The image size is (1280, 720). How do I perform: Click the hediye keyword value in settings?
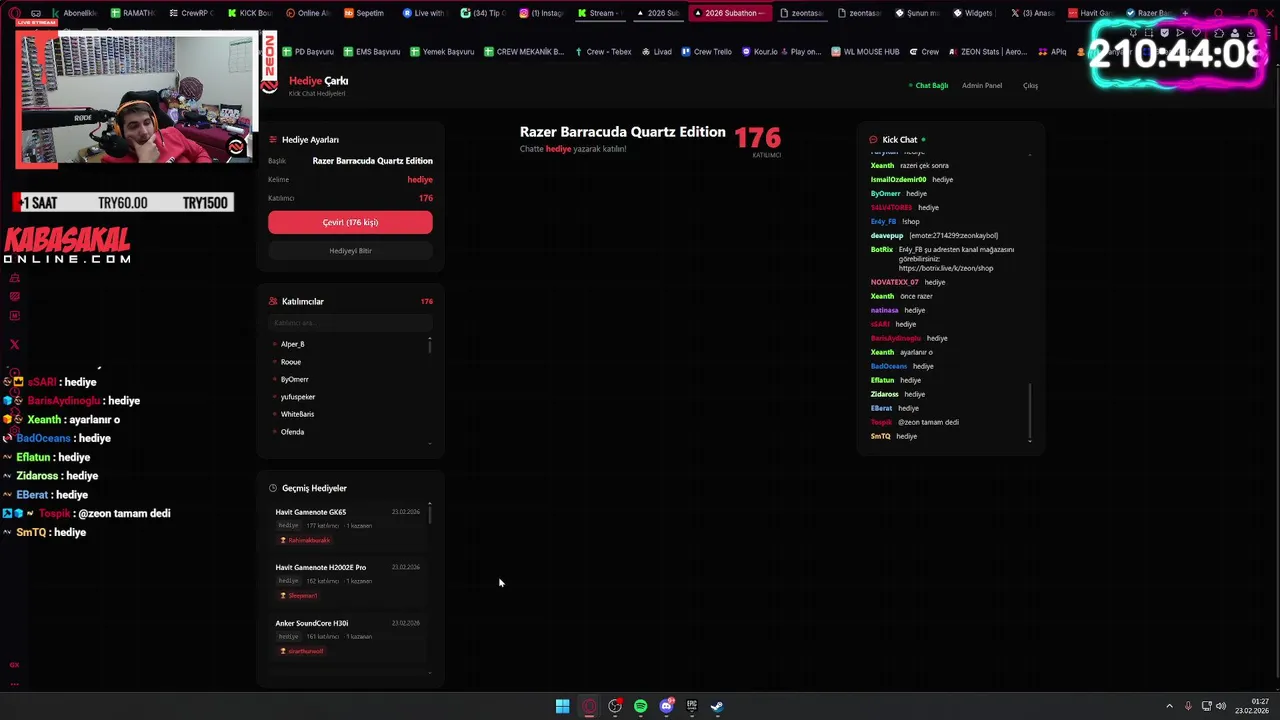[420, 180]
